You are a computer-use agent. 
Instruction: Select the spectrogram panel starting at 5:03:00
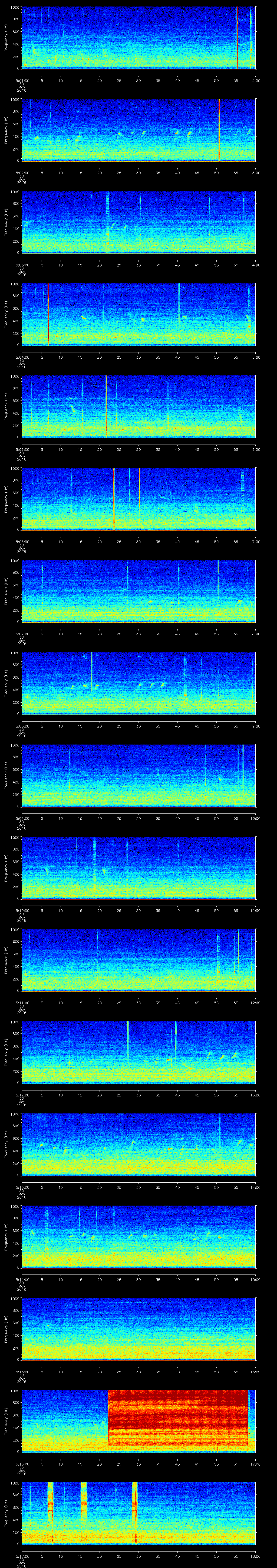coord(139,222)
